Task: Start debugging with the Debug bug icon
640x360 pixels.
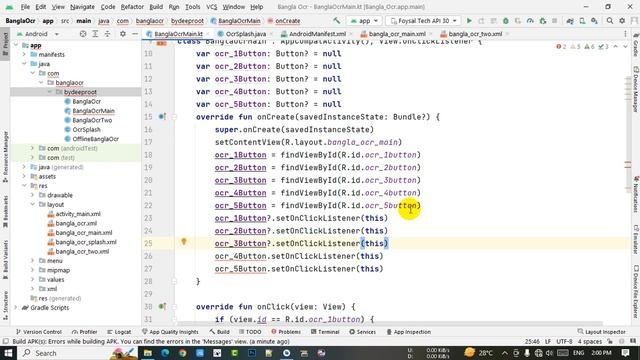Action: (506, 20)
